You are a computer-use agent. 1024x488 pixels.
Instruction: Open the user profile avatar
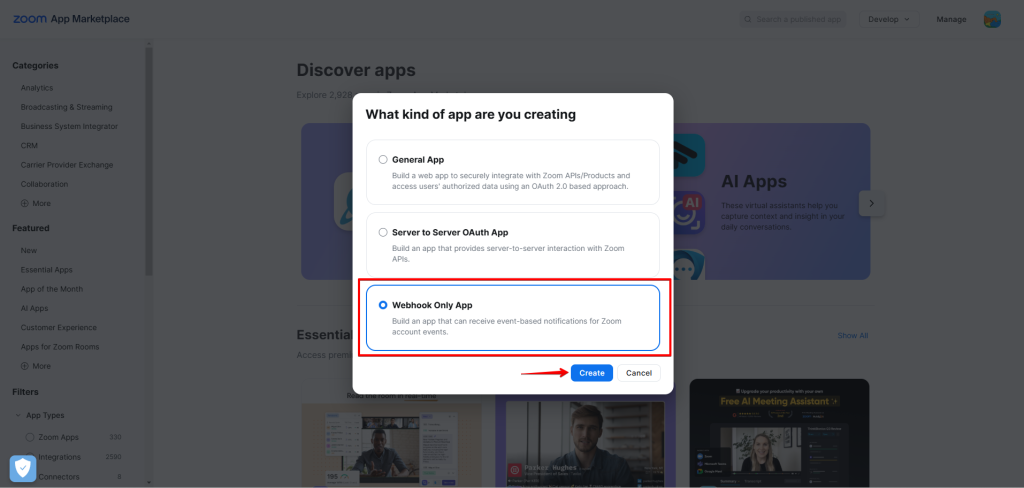coord(992,19)
